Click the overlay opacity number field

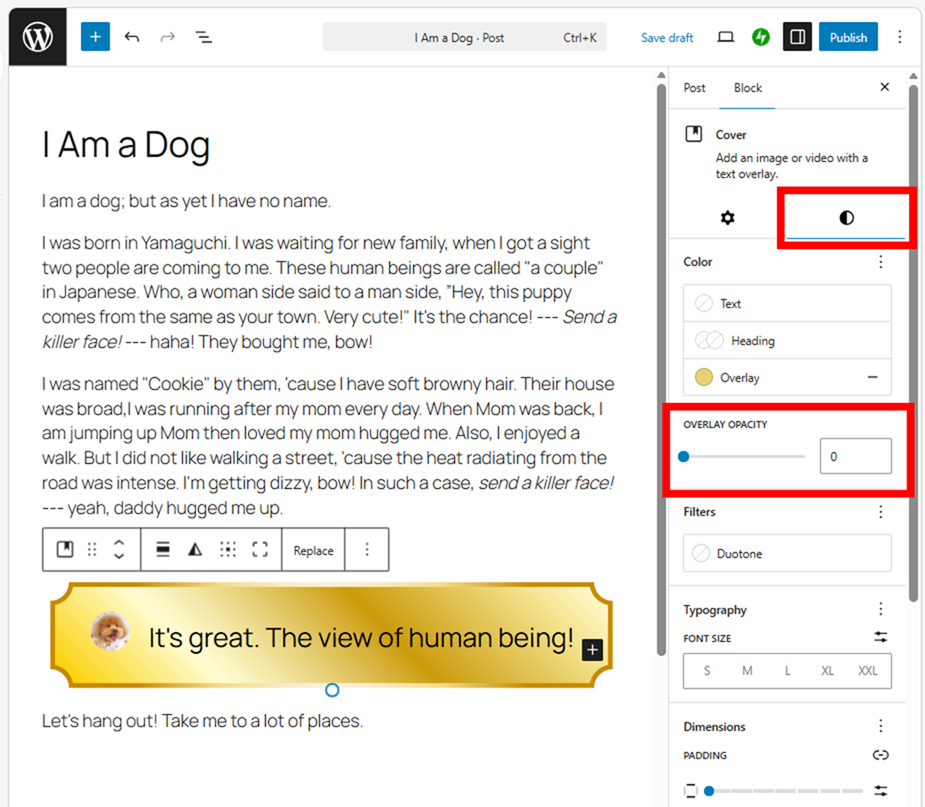[855, 456]
